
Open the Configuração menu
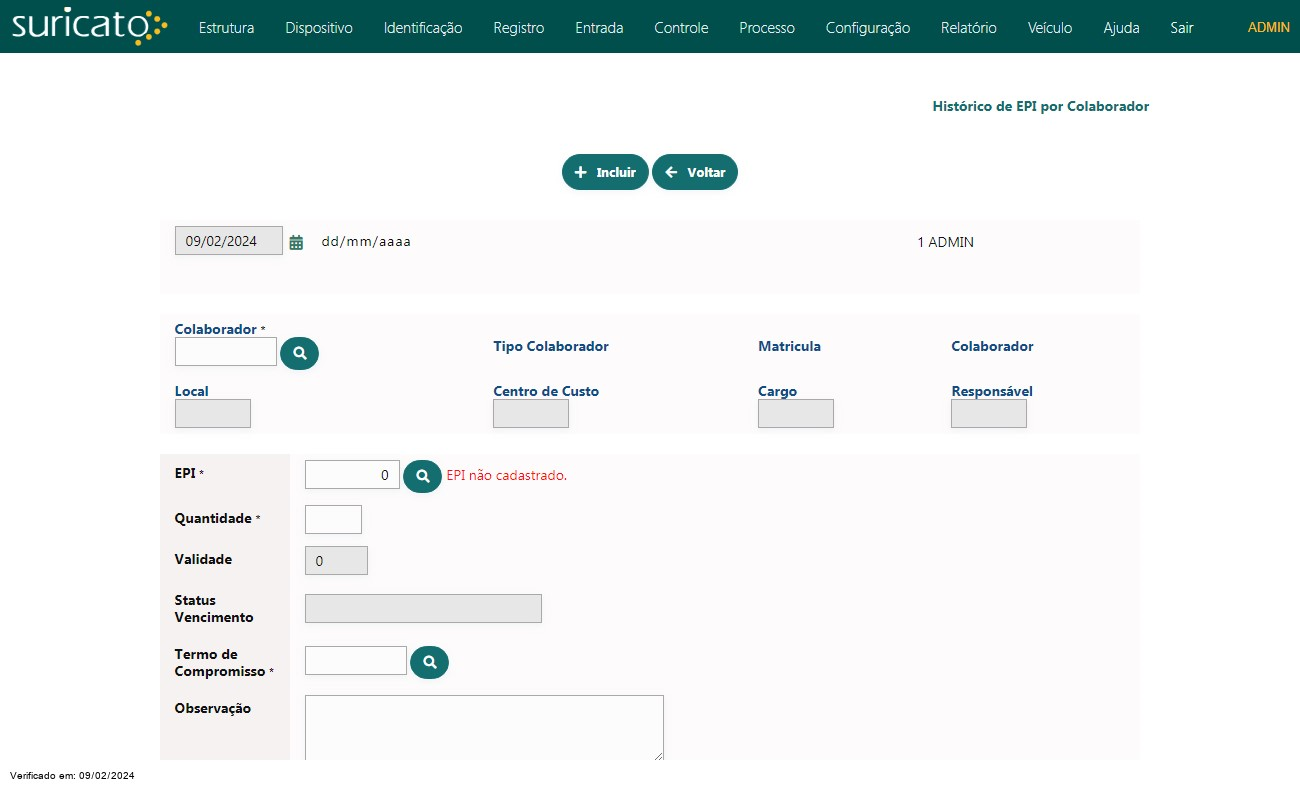point(868,28)
